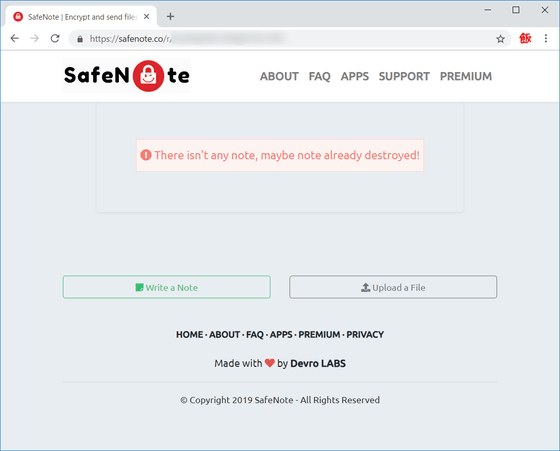This screenshot has height=451, width=560.
Task: Click the SafeNote logo
Action: tap(127, 76)
